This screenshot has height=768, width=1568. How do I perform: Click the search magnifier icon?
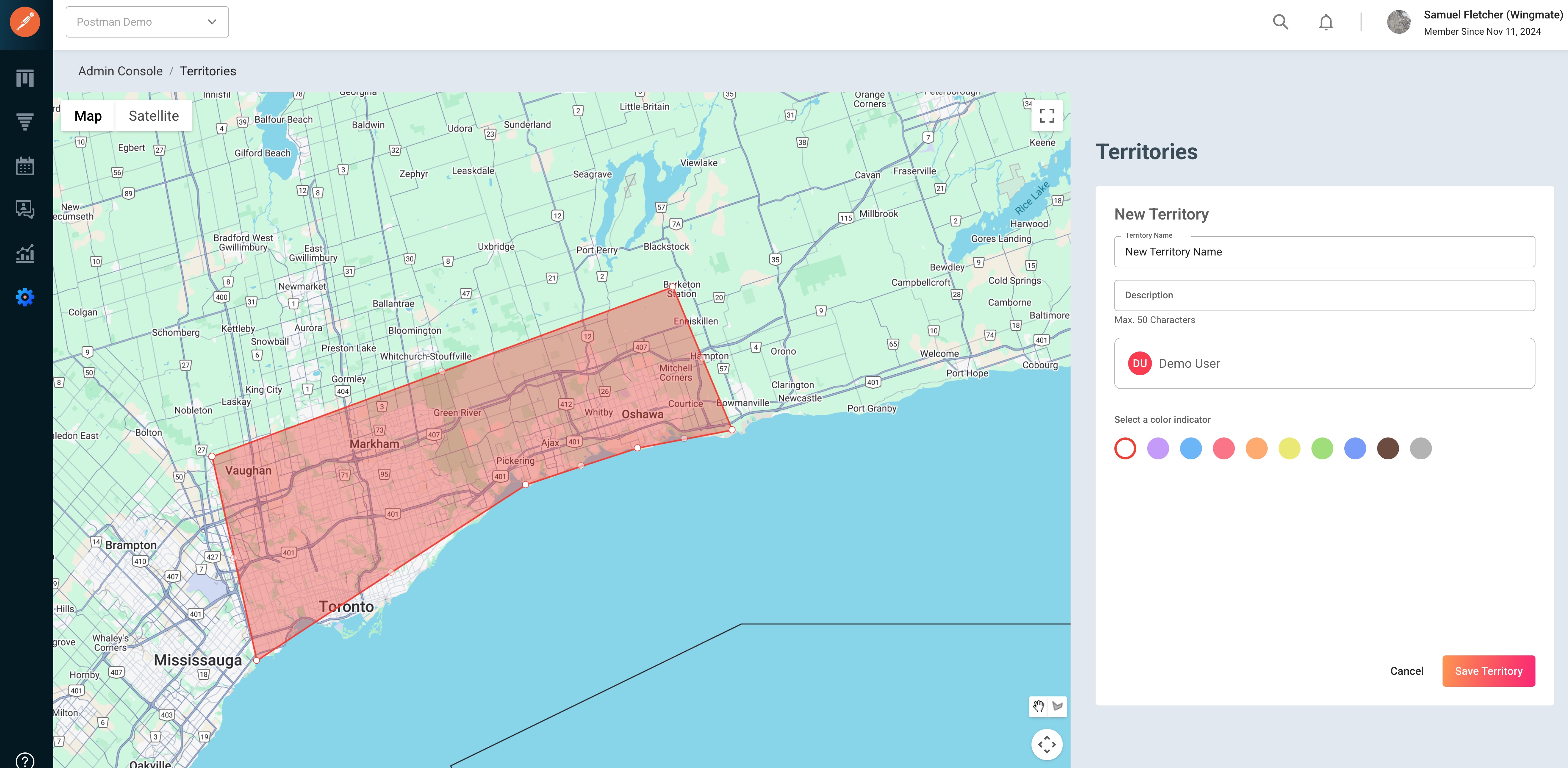click(1281, 23)
